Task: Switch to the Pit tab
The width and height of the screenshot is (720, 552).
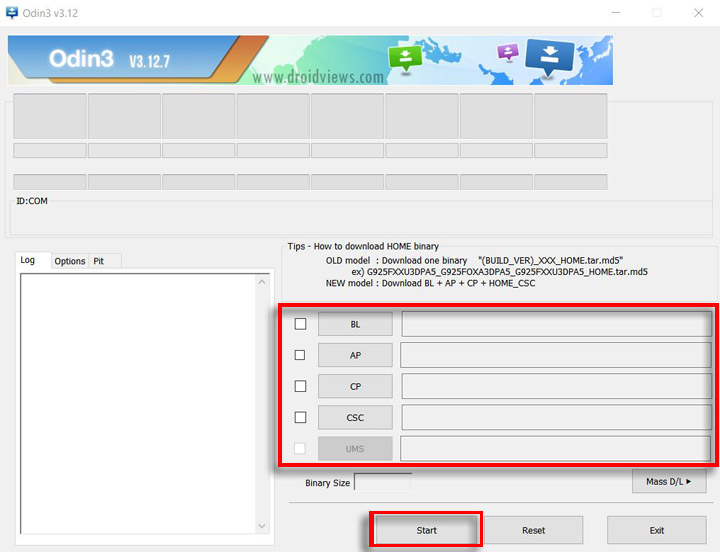Action: point(105,261)
